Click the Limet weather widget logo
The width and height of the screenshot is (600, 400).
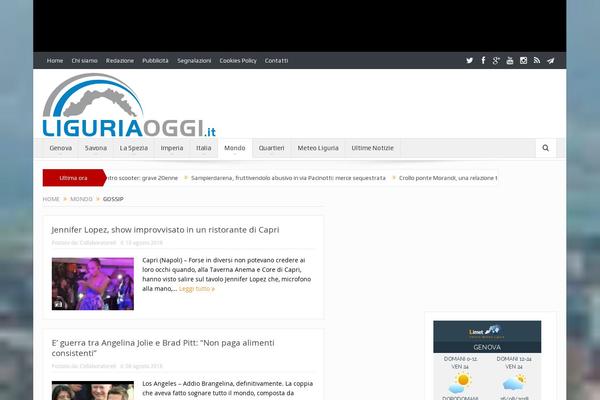coord(487,331)
